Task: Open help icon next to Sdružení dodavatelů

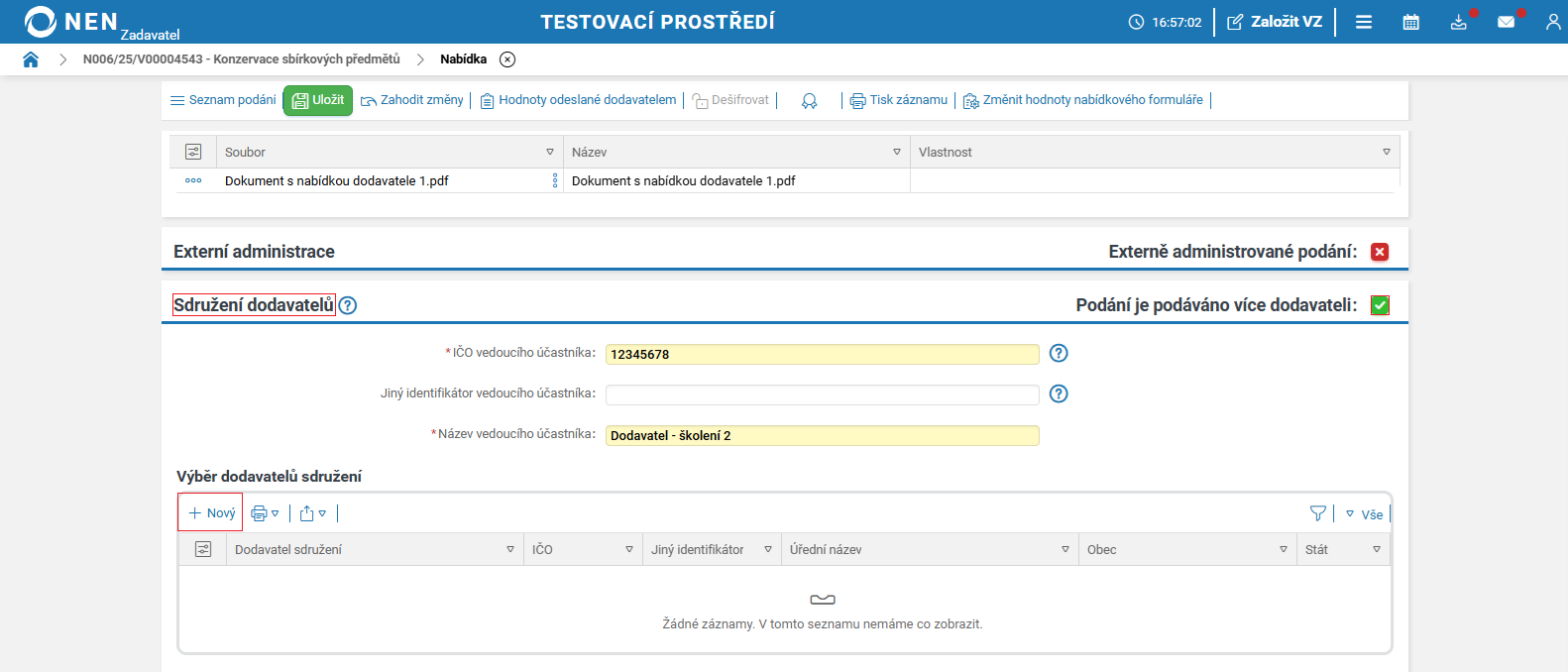Action: tap(348, 305)
